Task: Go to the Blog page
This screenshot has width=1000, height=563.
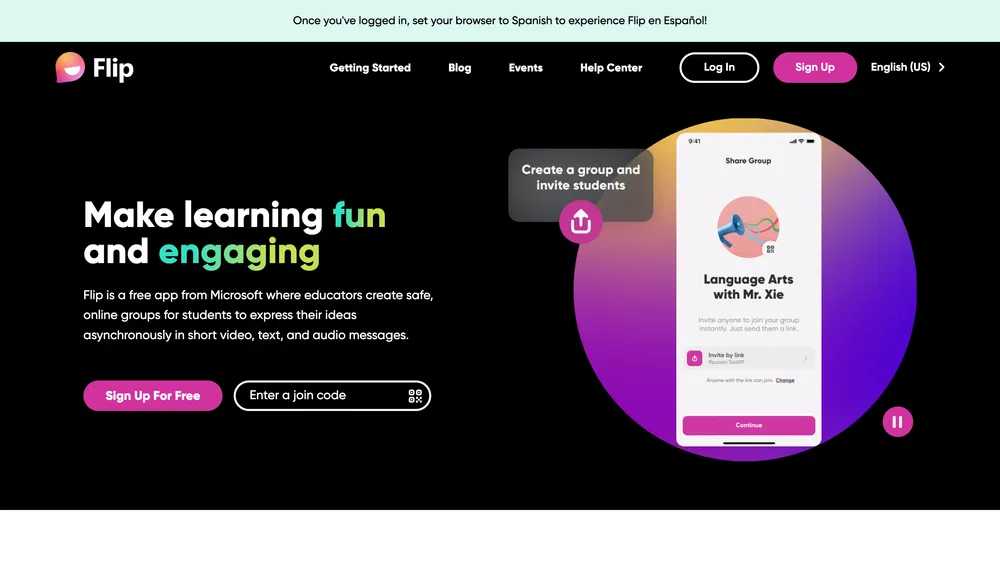Action: click(459, 68)
